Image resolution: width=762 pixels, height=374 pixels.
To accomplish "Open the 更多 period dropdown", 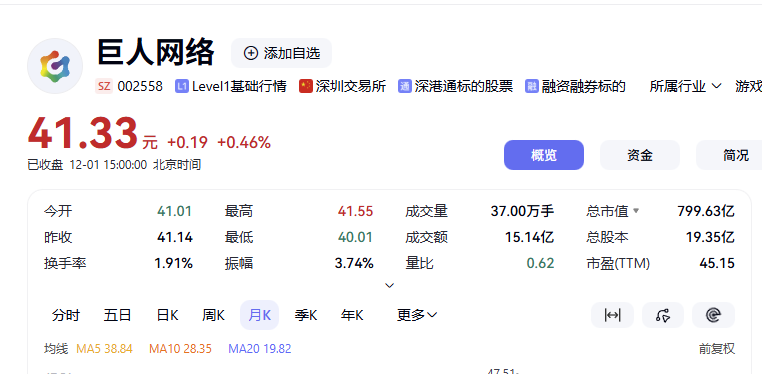I will [417, 315].
